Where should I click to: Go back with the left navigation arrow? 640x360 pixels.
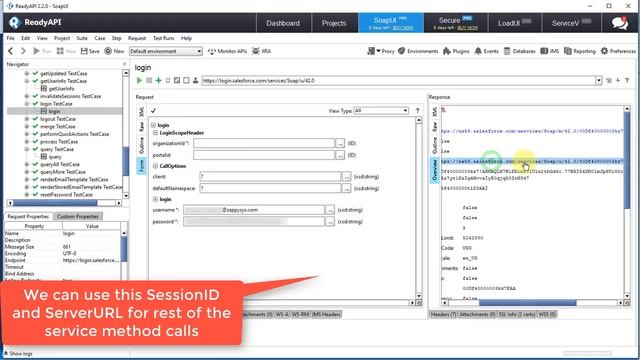pos(11,51)
